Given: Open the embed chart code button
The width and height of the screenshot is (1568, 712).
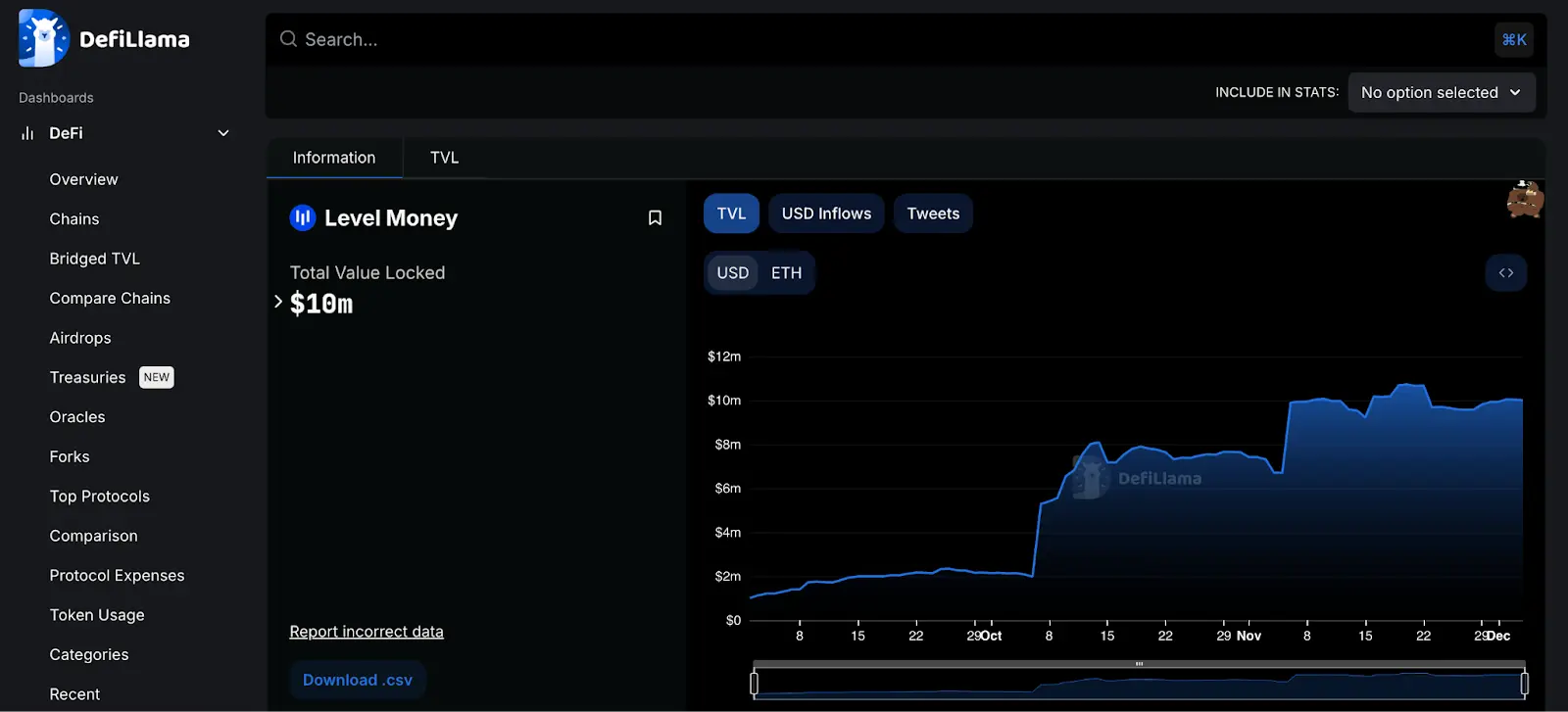Looking at the screenshot, I should tap(1506, 273).
